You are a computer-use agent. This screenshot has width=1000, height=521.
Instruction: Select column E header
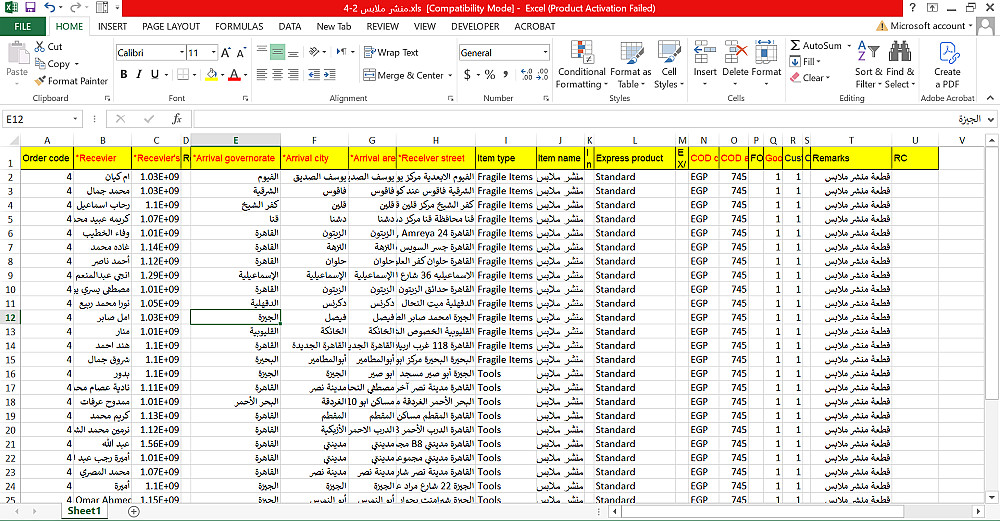235,140
